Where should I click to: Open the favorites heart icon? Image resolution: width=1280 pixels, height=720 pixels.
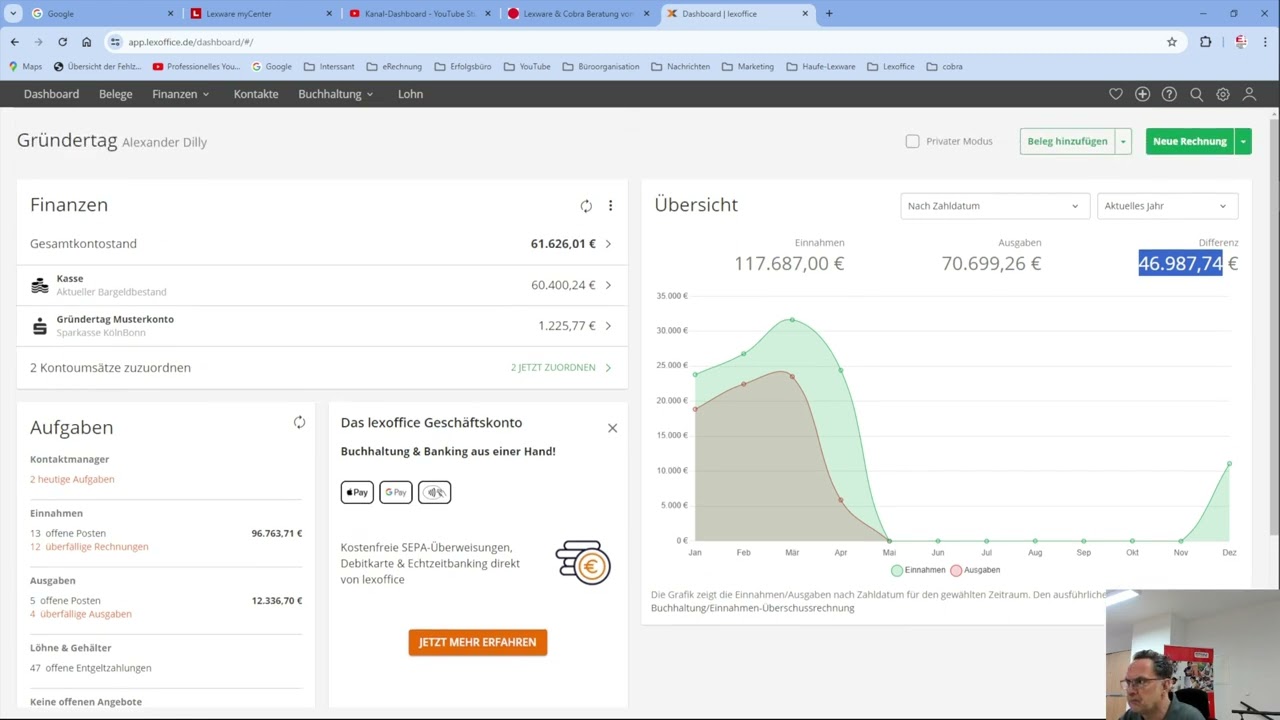(1116, 94)
